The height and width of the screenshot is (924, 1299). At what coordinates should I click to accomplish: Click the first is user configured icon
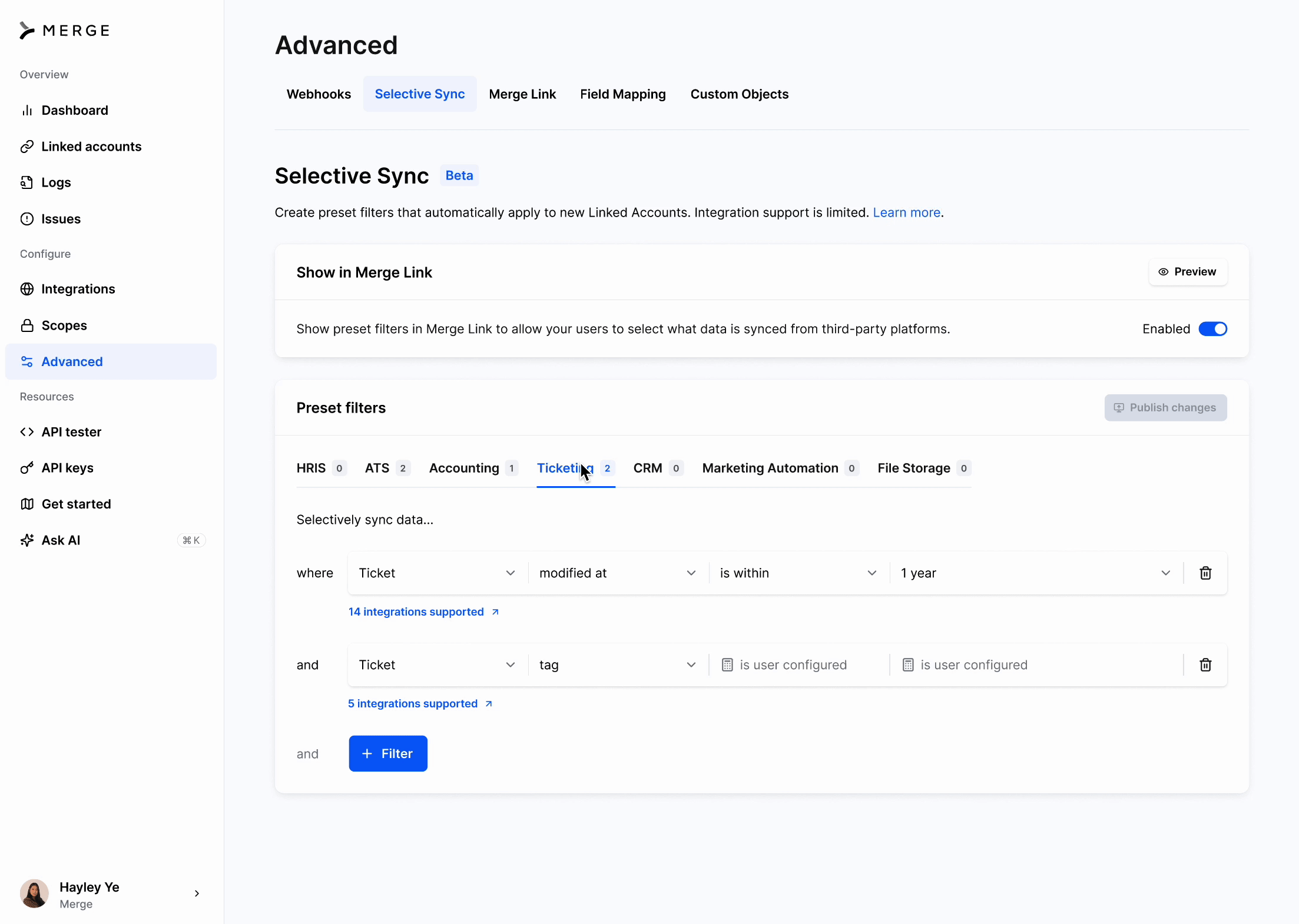pos(727,665)
